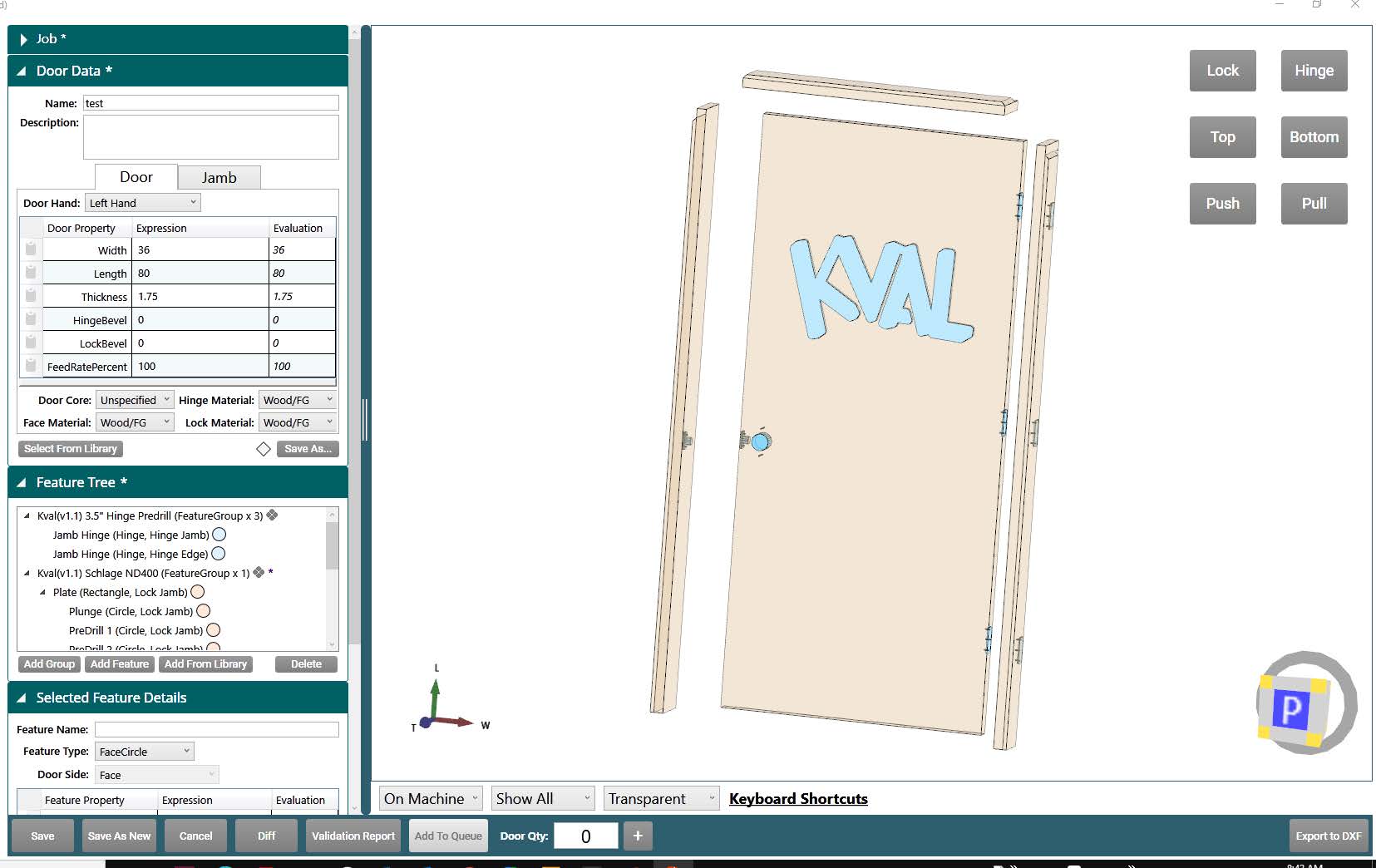This screenshot has height=868, width=1376.
Task: Click the Lock view button
Action: [1222, 71]
